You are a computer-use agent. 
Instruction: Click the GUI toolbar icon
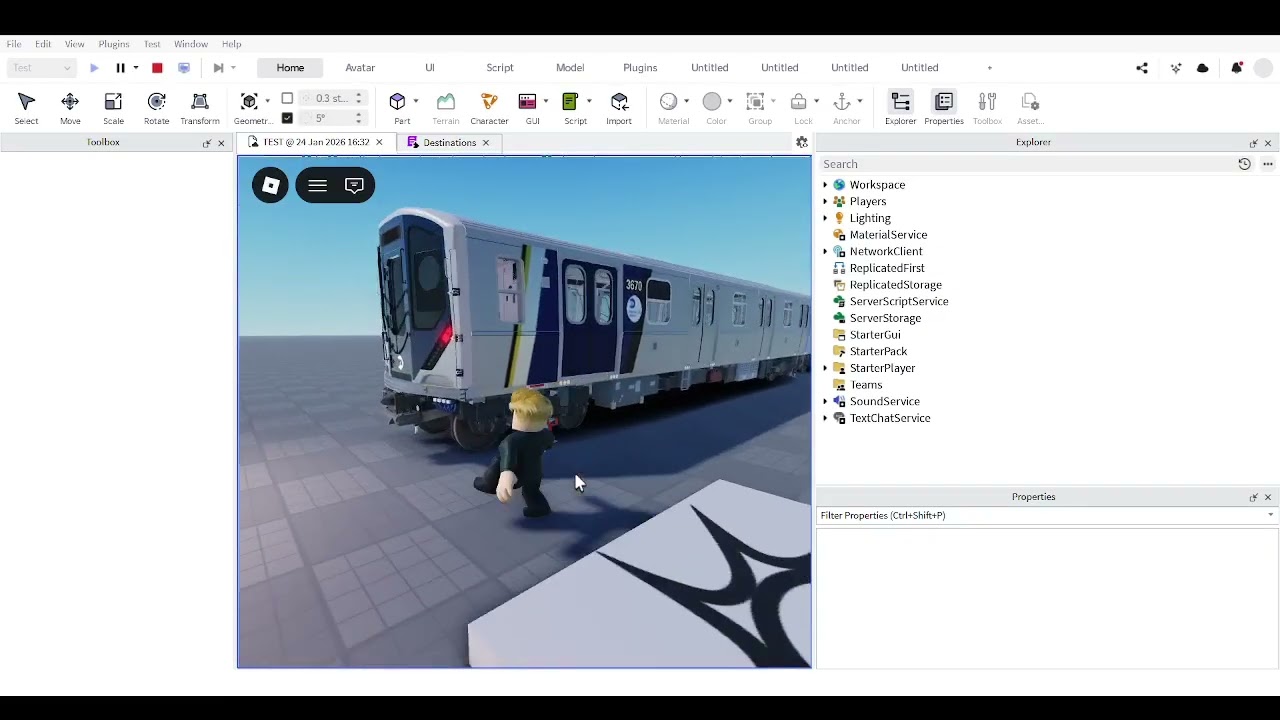528,101
